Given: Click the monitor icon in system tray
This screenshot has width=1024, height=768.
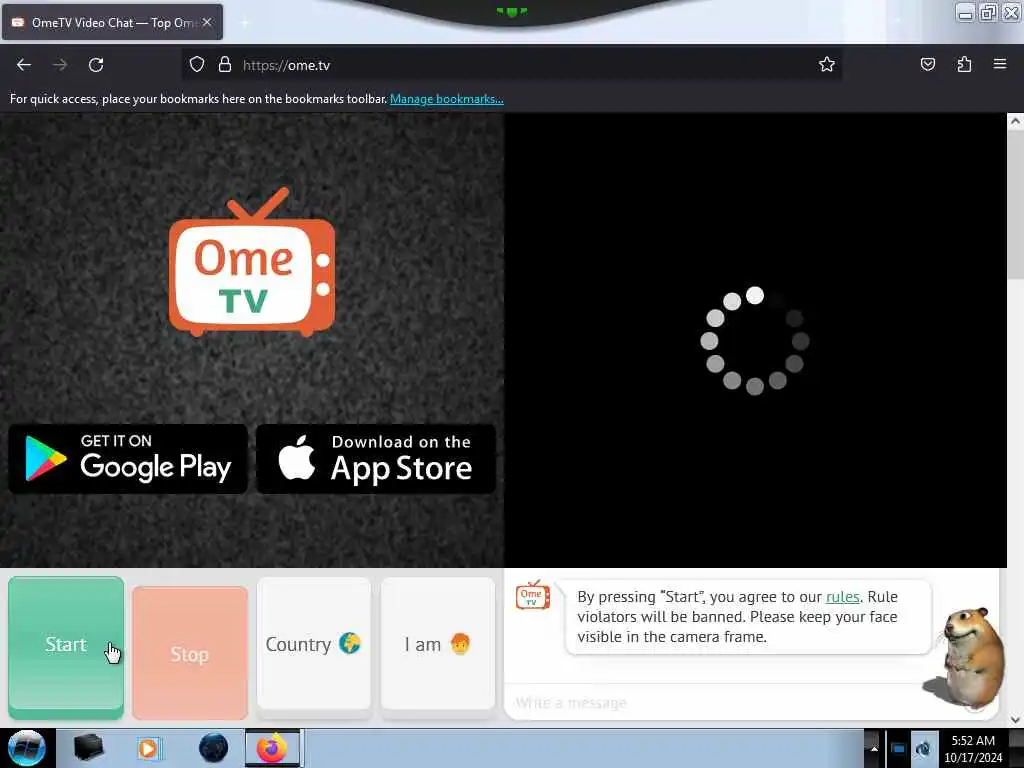Looking at the screenshot, I should point(899,748).
